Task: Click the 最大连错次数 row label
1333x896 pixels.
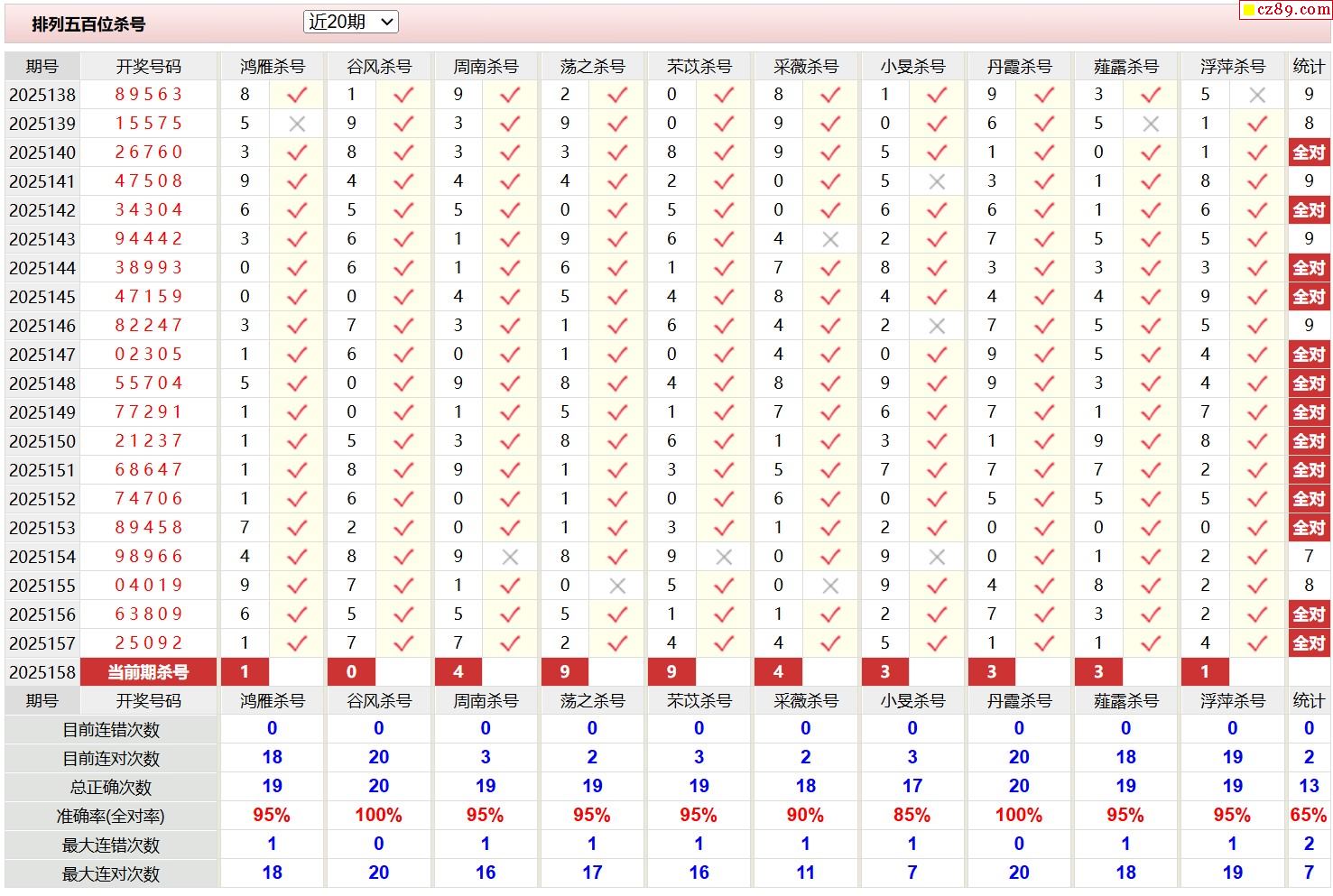Action: (111, 845)
